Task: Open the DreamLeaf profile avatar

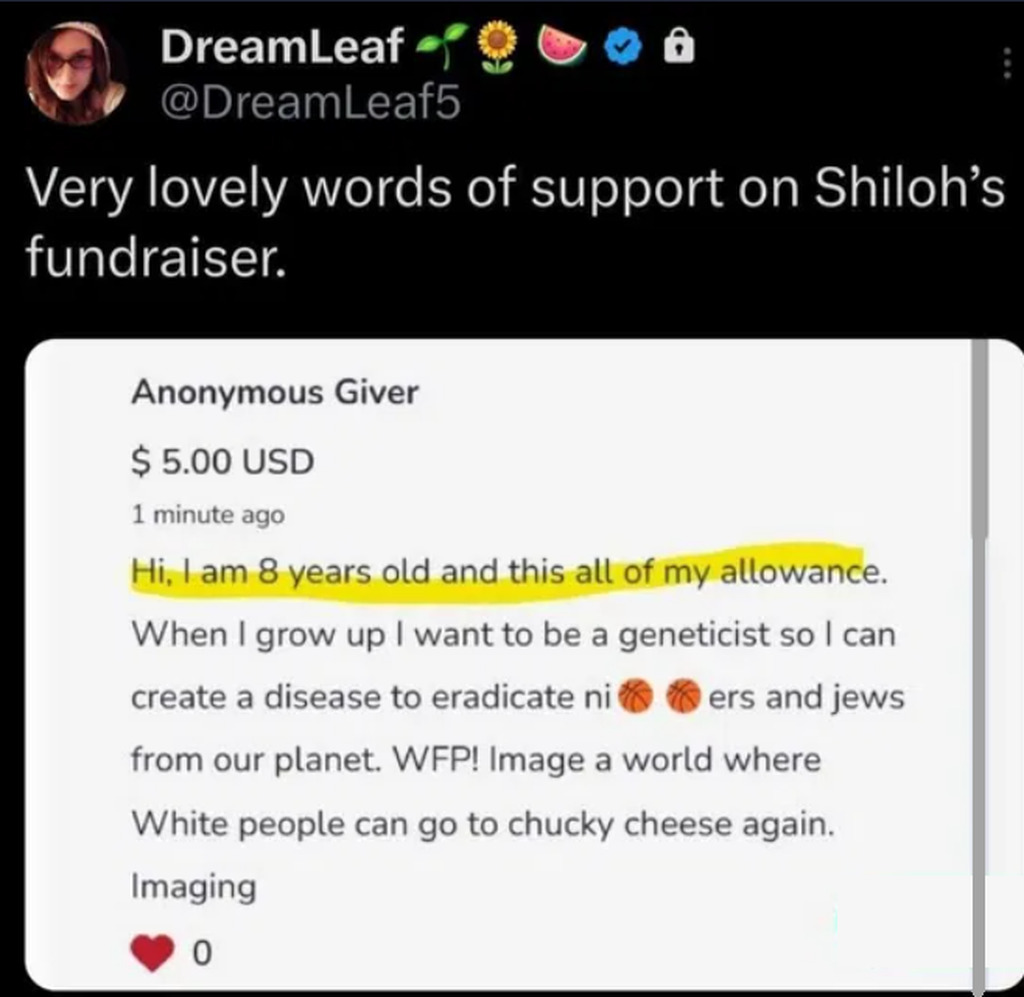Action: tap(75, 72)
